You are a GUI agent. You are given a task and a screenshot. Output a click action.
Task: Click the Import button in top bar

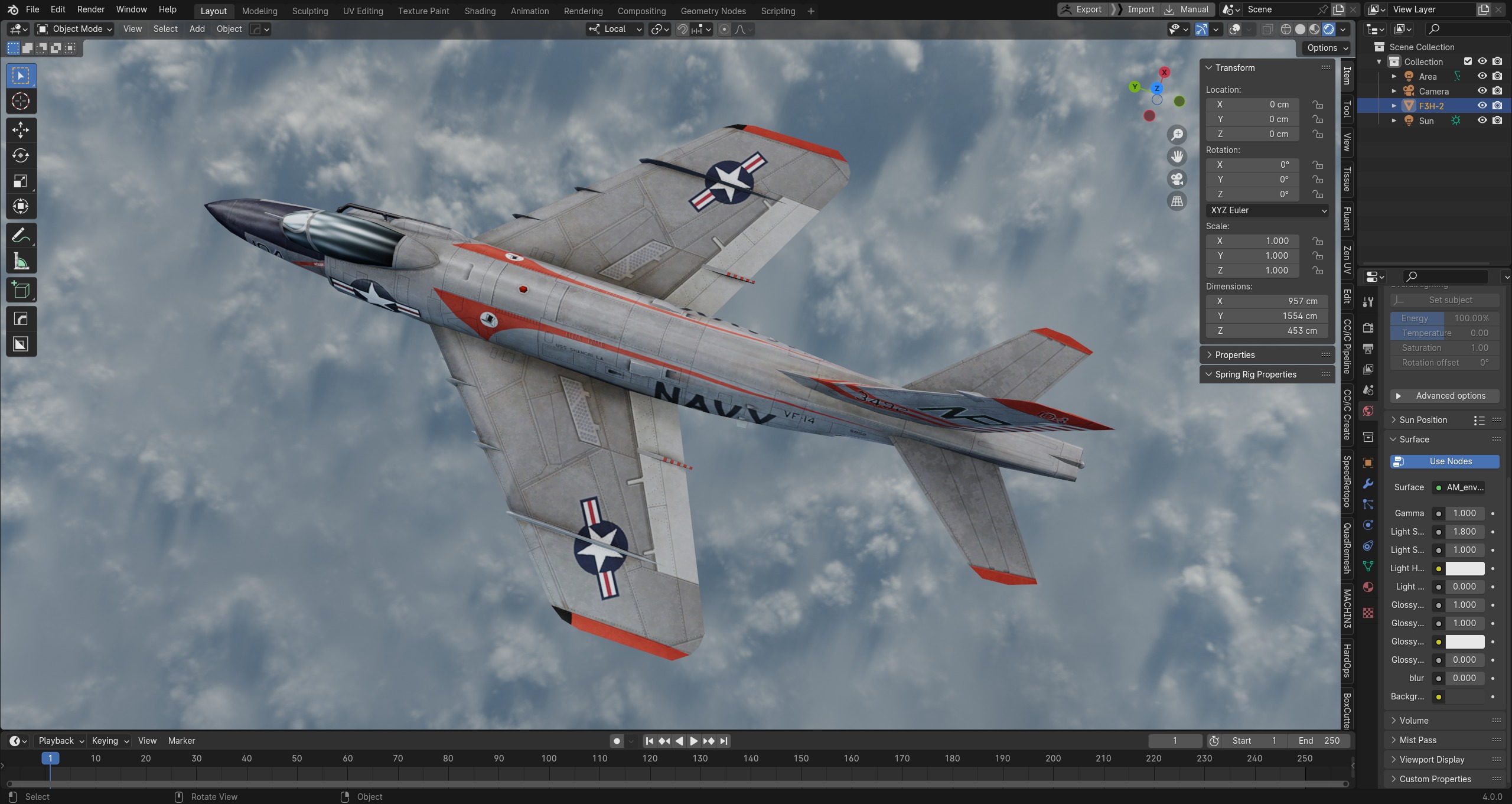click(x=1133, y=9)
